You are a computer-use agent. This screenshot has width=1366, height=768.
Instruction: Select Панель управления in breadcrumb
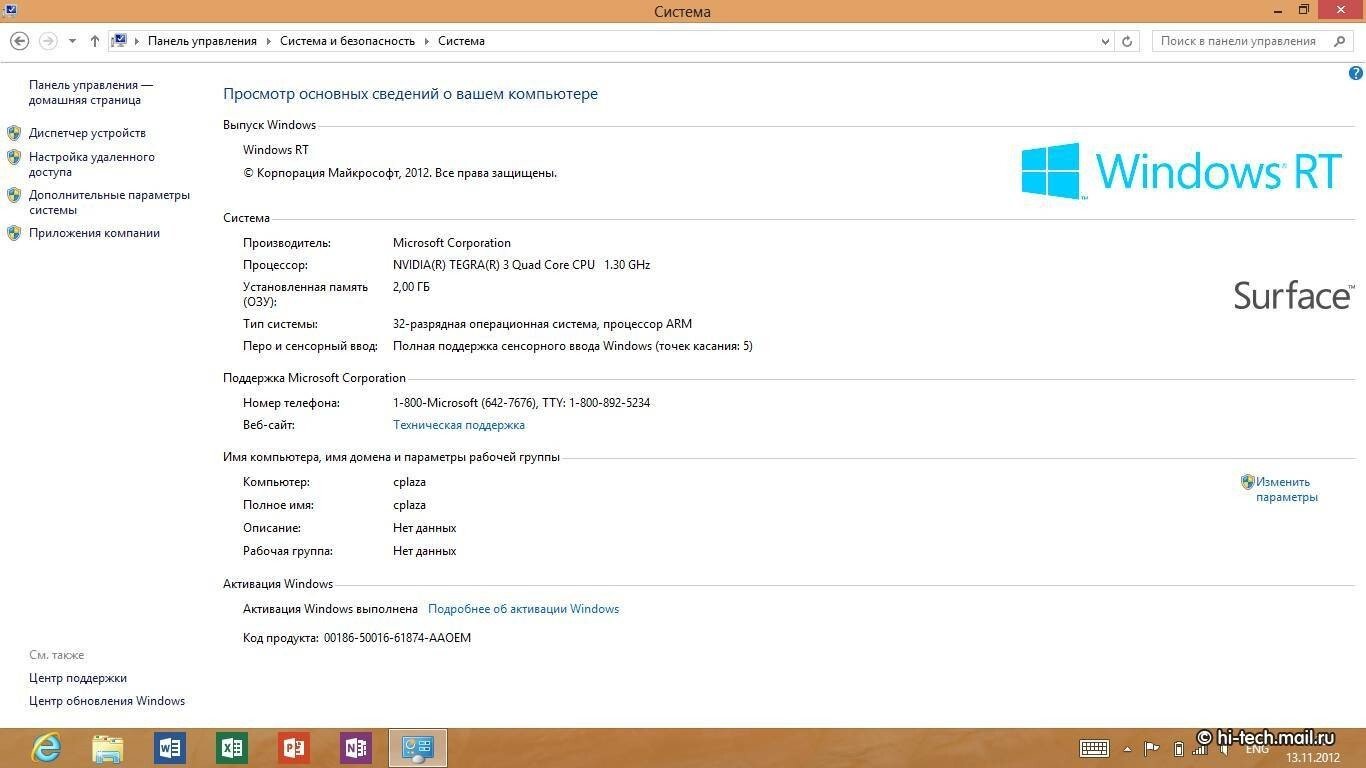[202, 41]
